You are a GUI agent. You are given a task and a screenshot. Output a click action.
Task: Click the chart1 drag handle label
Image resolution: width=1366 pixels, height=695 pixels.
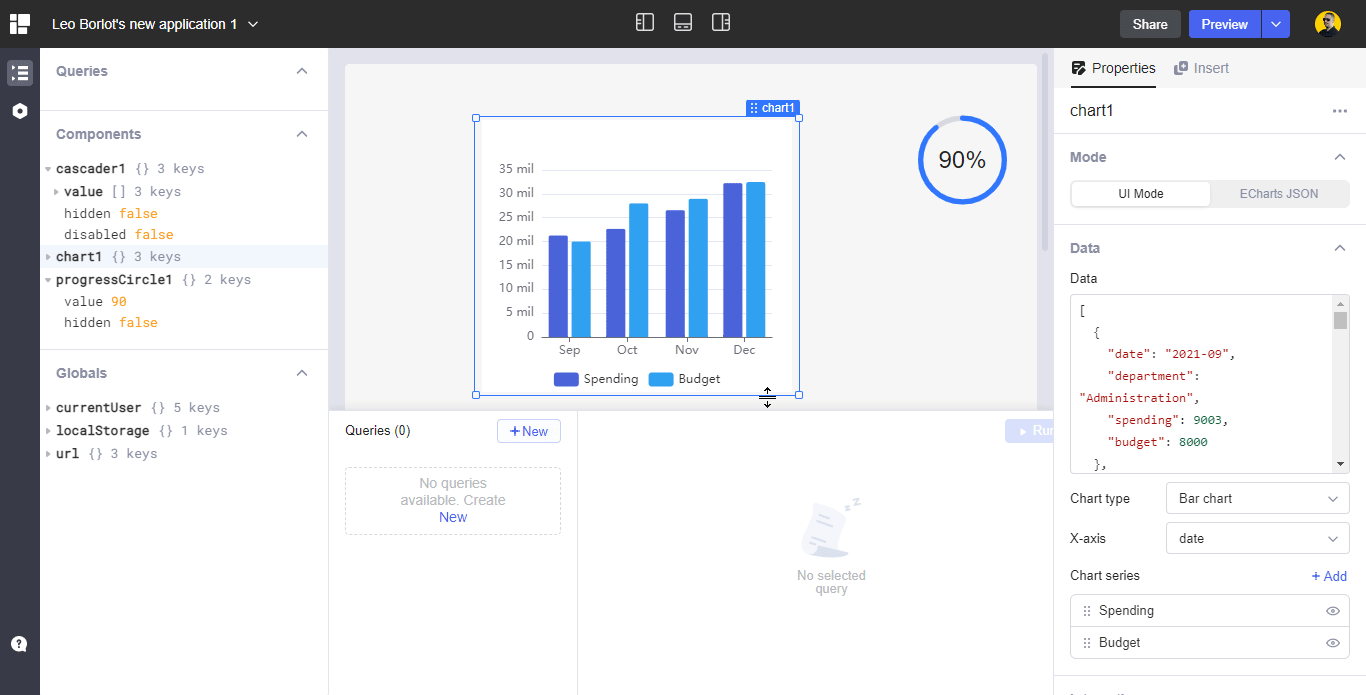[772, 108]
